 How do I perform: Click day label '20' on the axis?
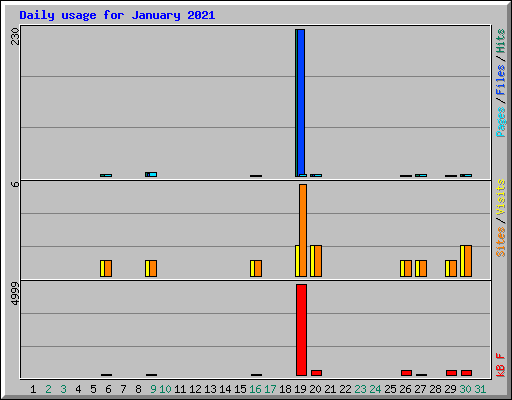[315, 389]
